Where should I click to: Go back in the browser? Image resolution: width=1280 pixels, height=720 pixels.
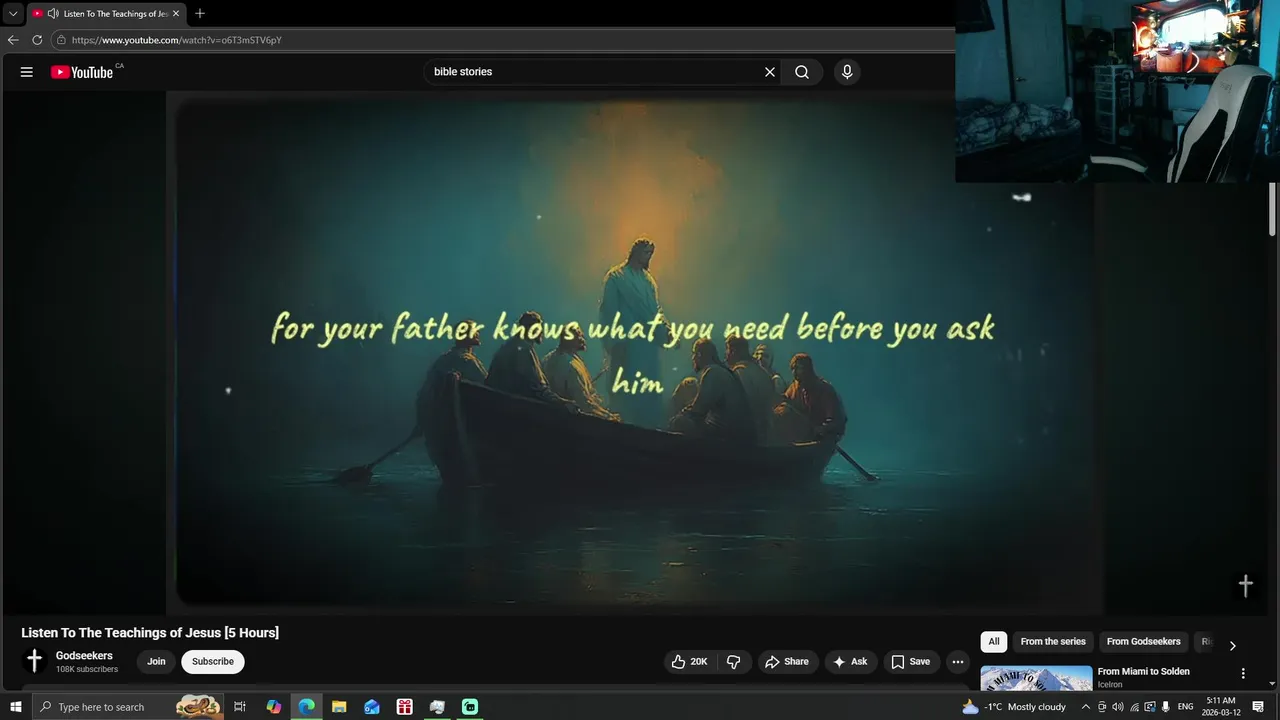tap(13, 40)
